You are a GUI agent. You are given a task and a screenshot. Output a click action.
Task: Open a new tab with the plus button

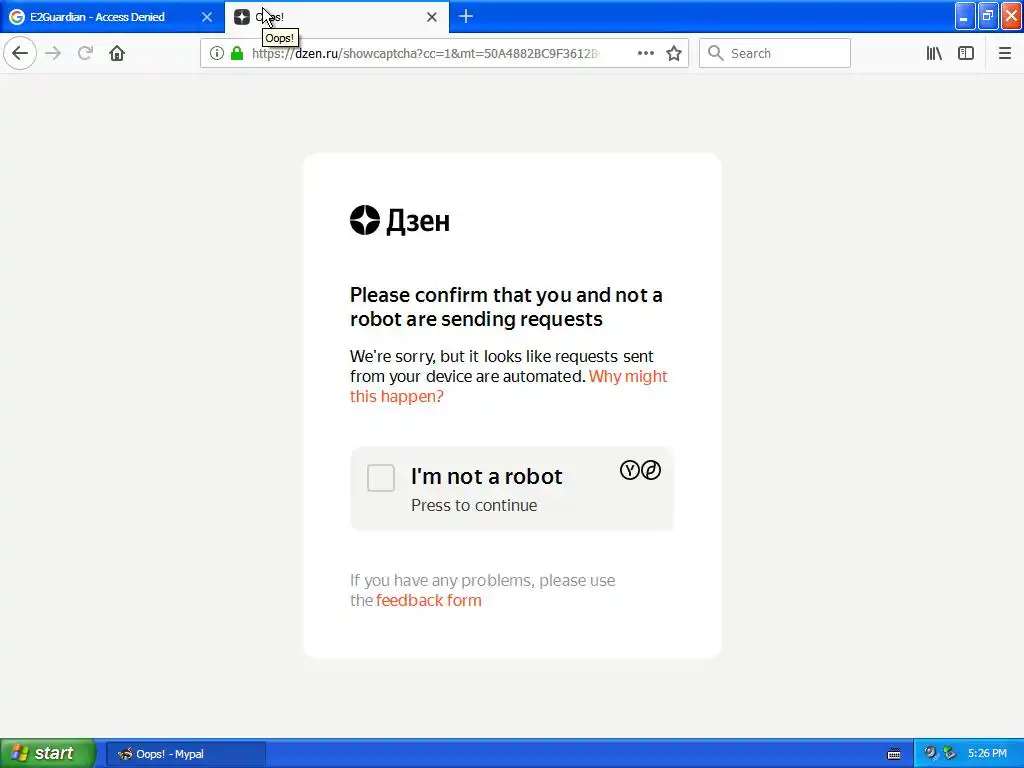click(x=466, y=16)
